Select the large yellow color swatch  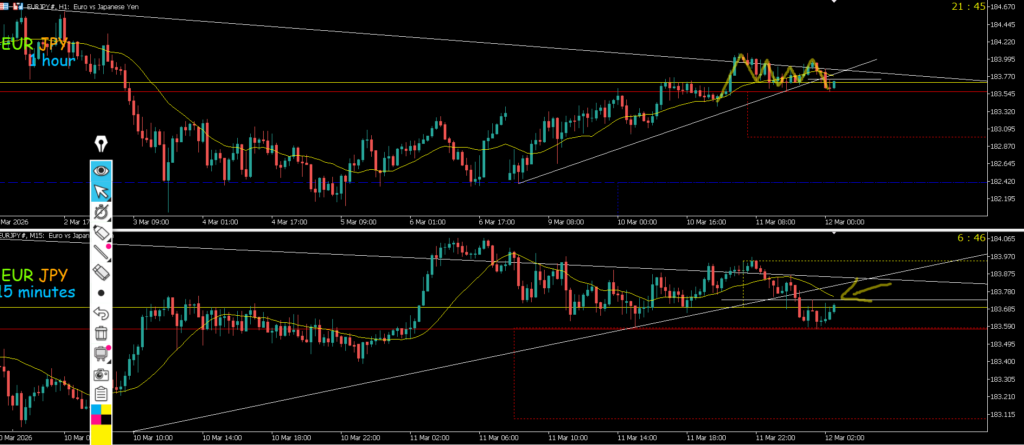click(x=101, y=435)
